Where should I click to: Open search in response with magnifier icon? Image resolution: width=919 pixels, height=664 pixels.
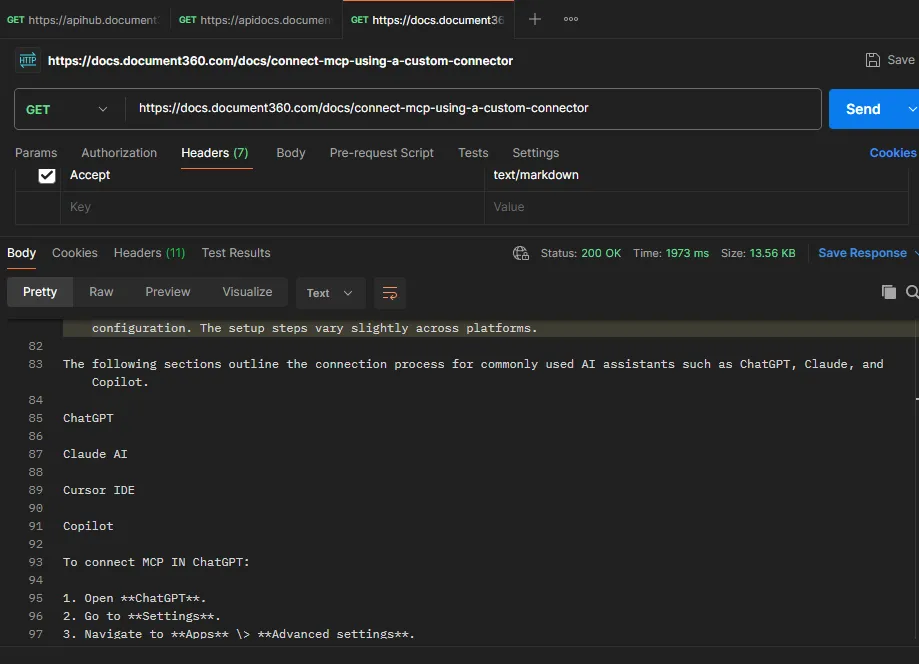[x=913, y=292]
